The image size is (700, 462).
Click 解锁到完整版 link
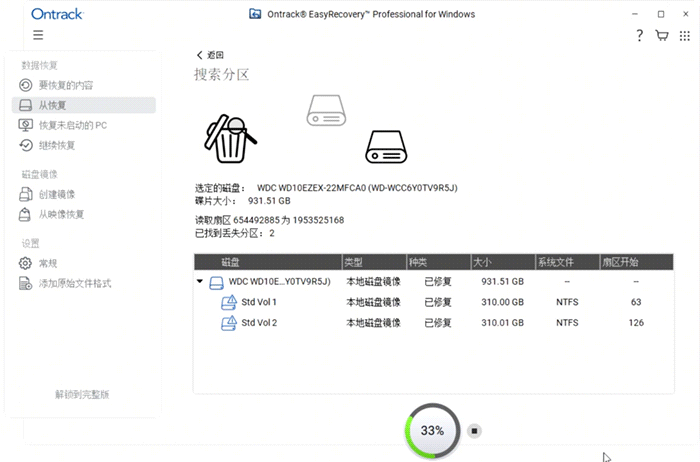click(x=82, y=394)
